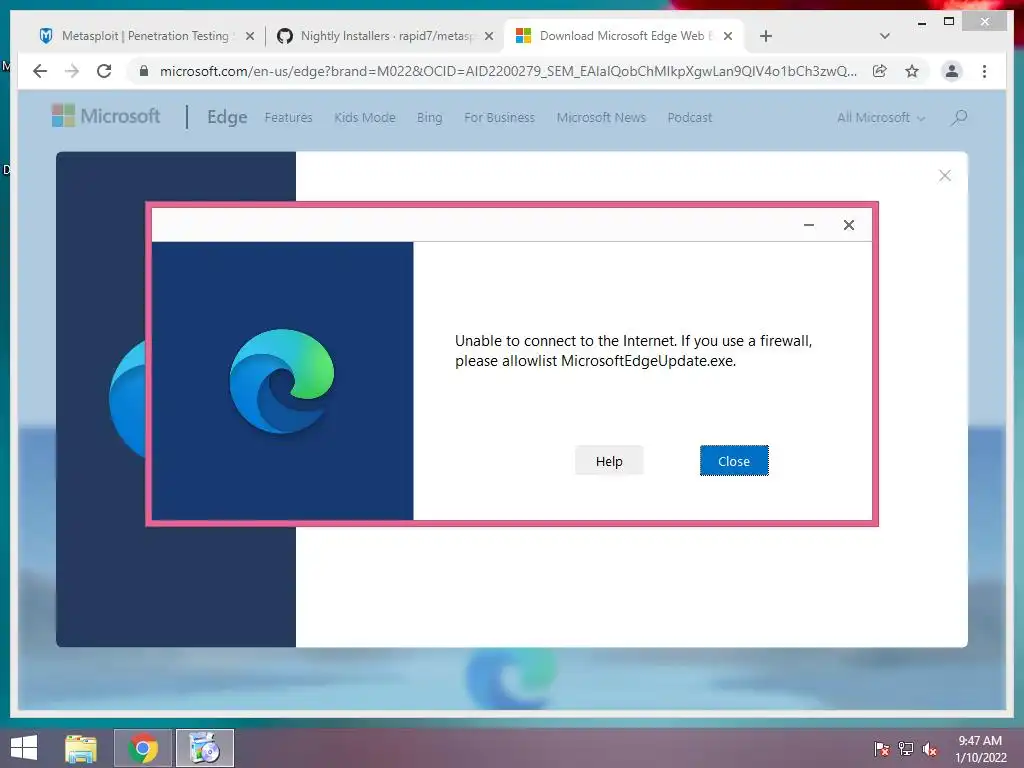Open File Explorer from taskbar
This screenshot has height=768, width=1024.
[81, 748]
